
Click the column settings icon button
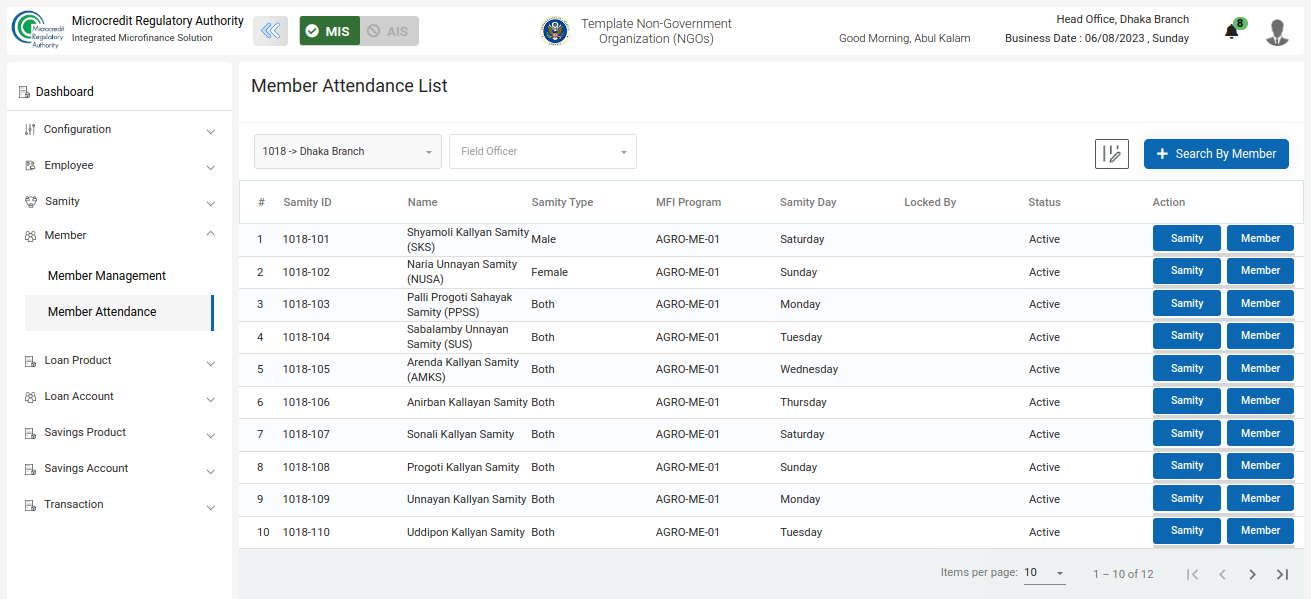pos(1112,154)
